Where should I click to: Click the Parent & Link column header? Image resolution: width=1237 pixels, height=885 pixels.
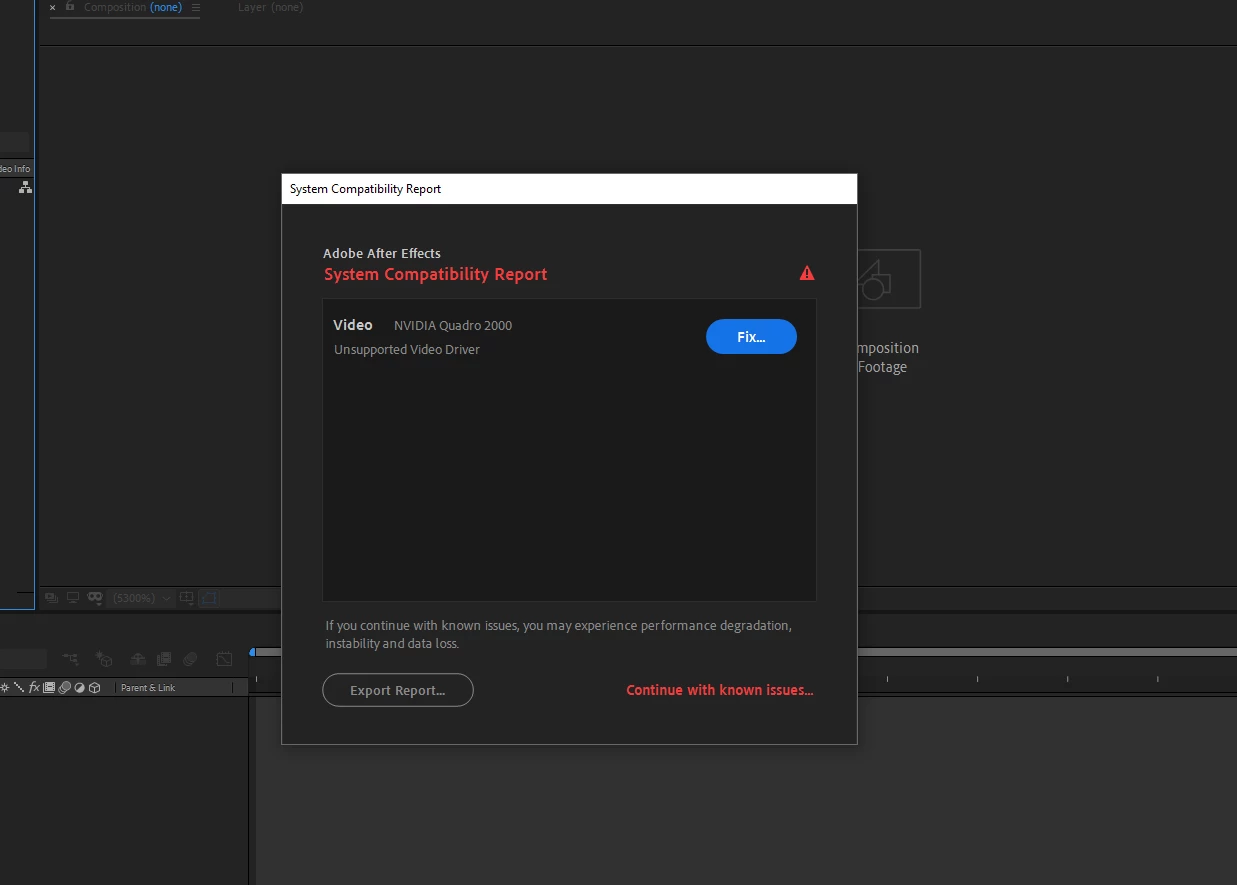148,688
